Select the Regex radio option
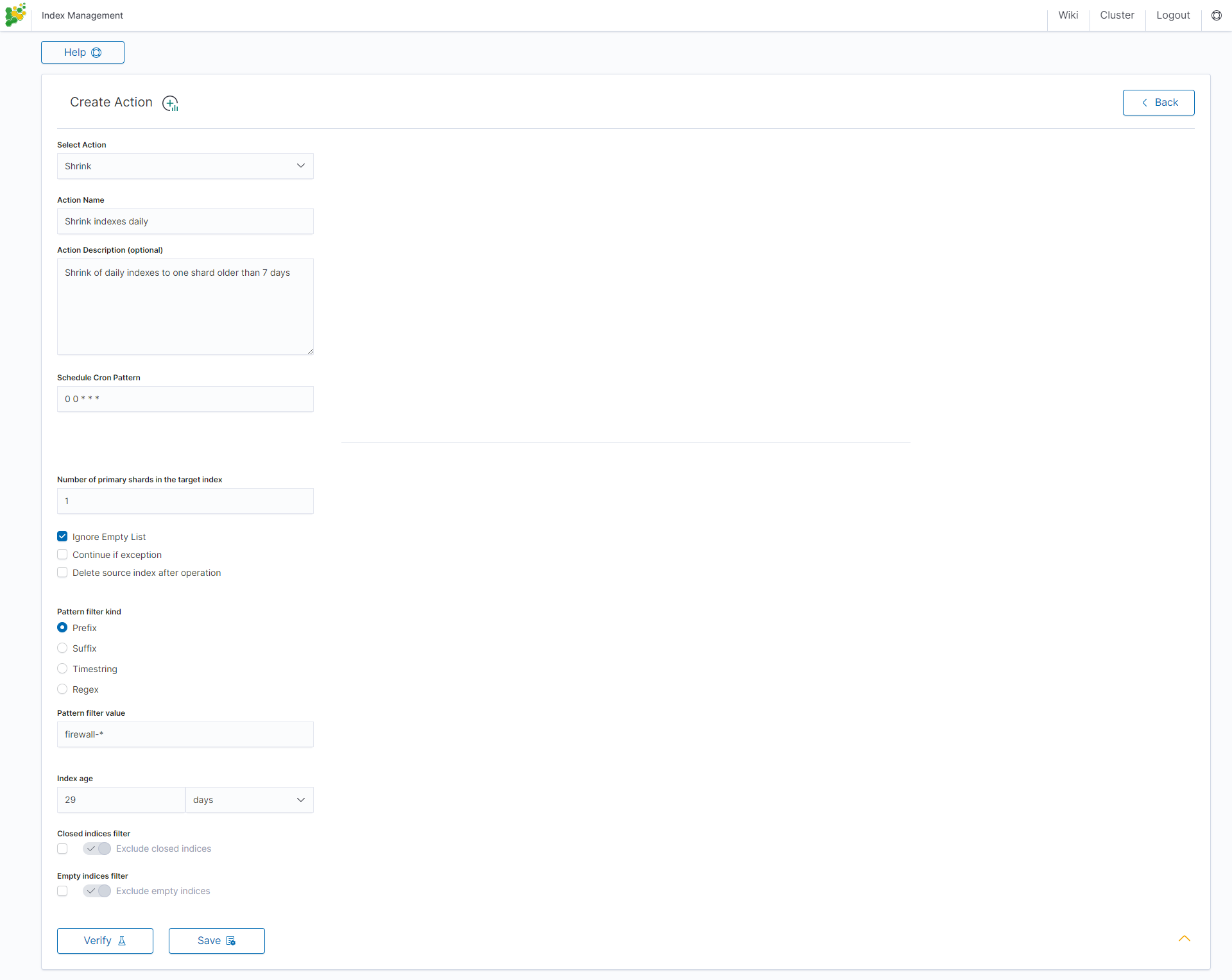The width and height of the screenshot is (1232, 980). 62,689
